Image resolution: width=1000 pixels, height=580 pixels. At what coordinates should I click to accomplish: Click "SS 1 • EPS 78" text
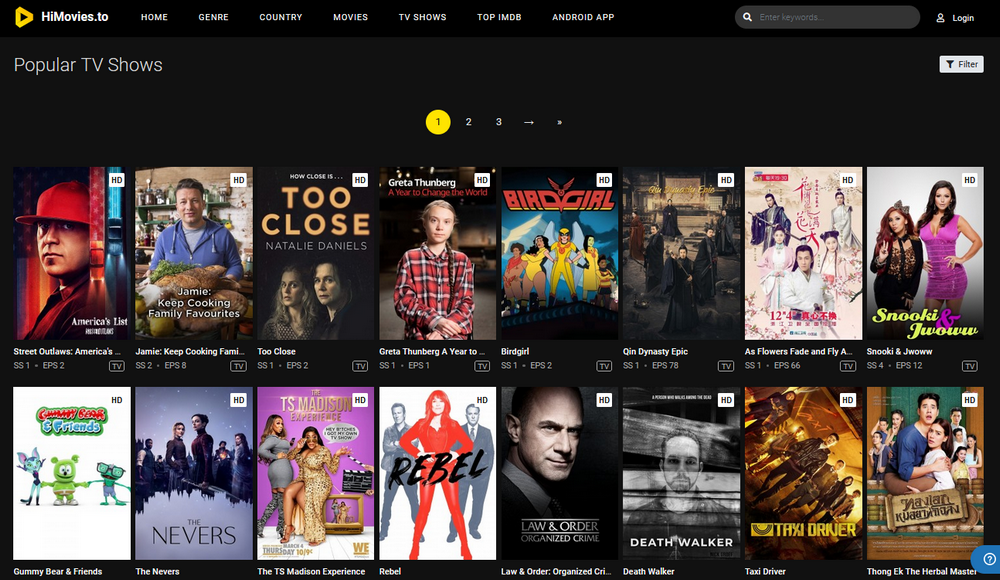(x=651, y=366)
